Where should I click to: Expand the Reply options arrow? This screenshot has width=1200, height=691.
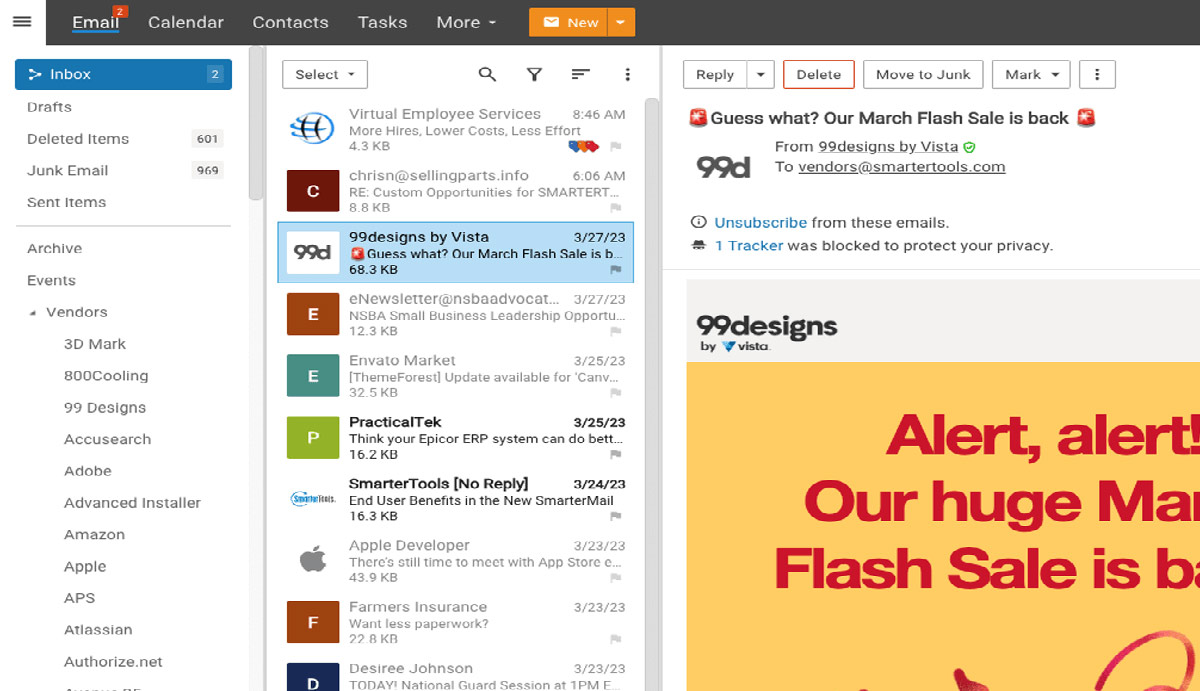[761, 74]
